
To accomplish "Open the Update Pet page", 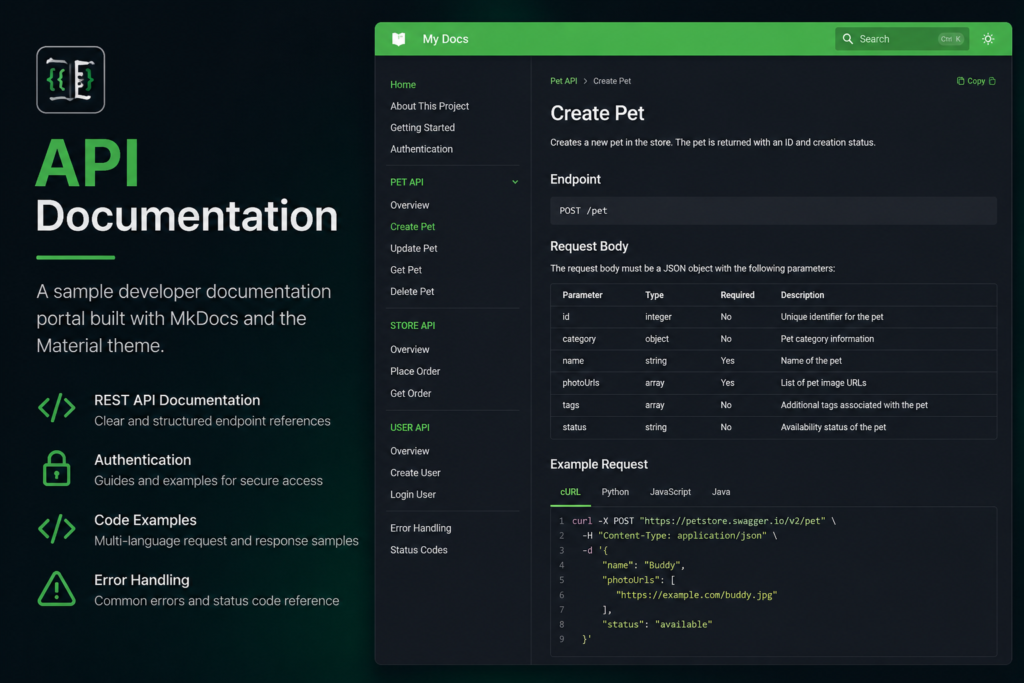I will [413, 249].
